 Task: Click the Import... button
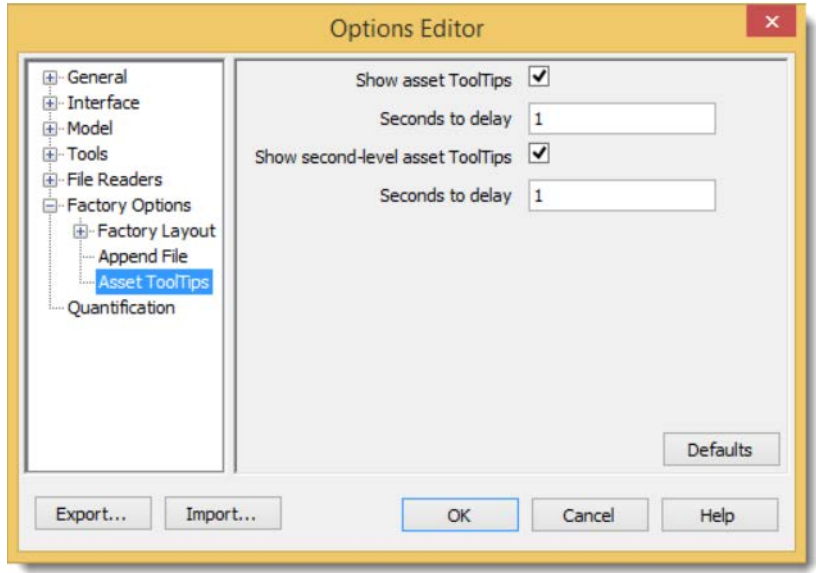(x=222, y=514)
